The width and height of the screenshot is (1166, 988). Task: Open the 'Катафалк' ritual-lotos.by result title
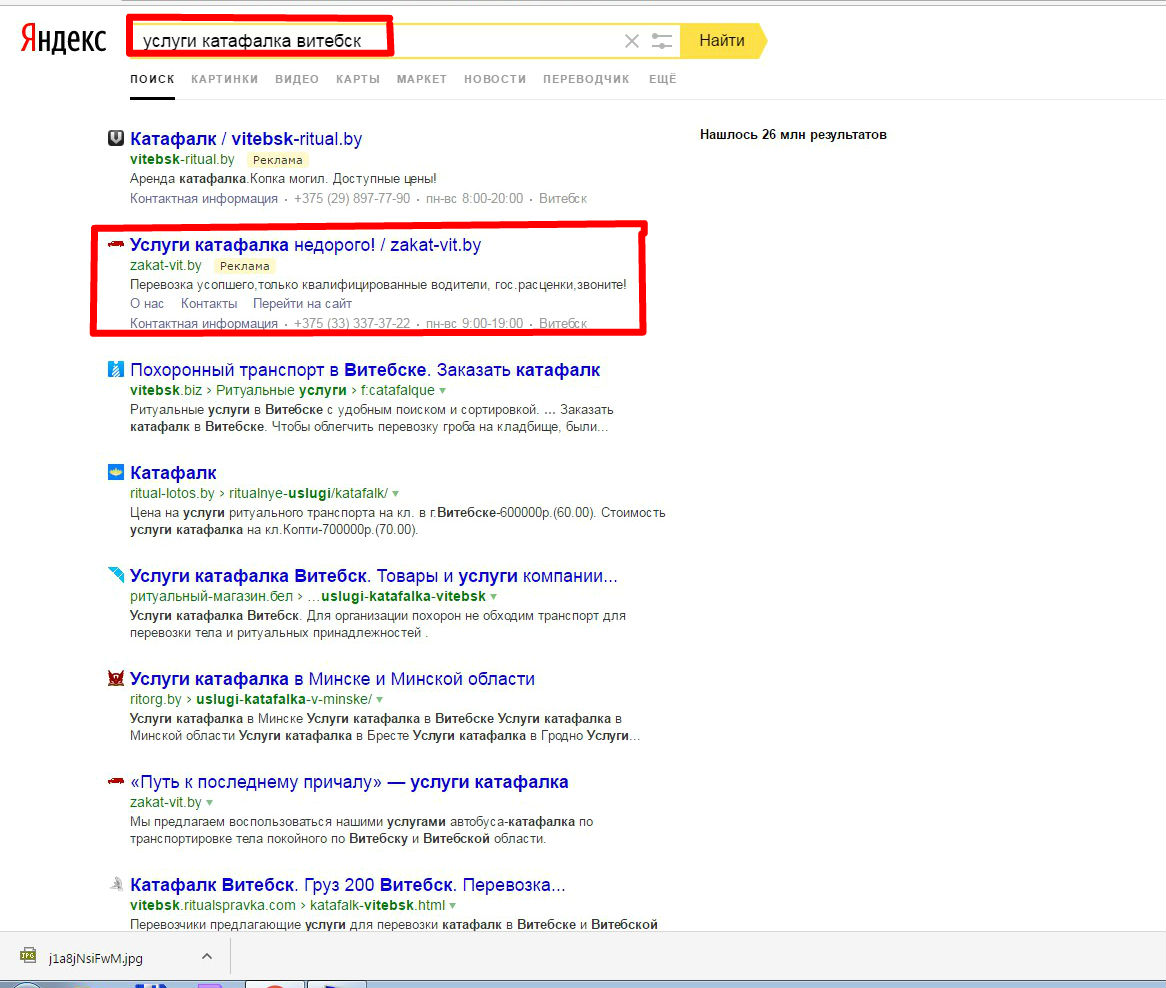173,473
